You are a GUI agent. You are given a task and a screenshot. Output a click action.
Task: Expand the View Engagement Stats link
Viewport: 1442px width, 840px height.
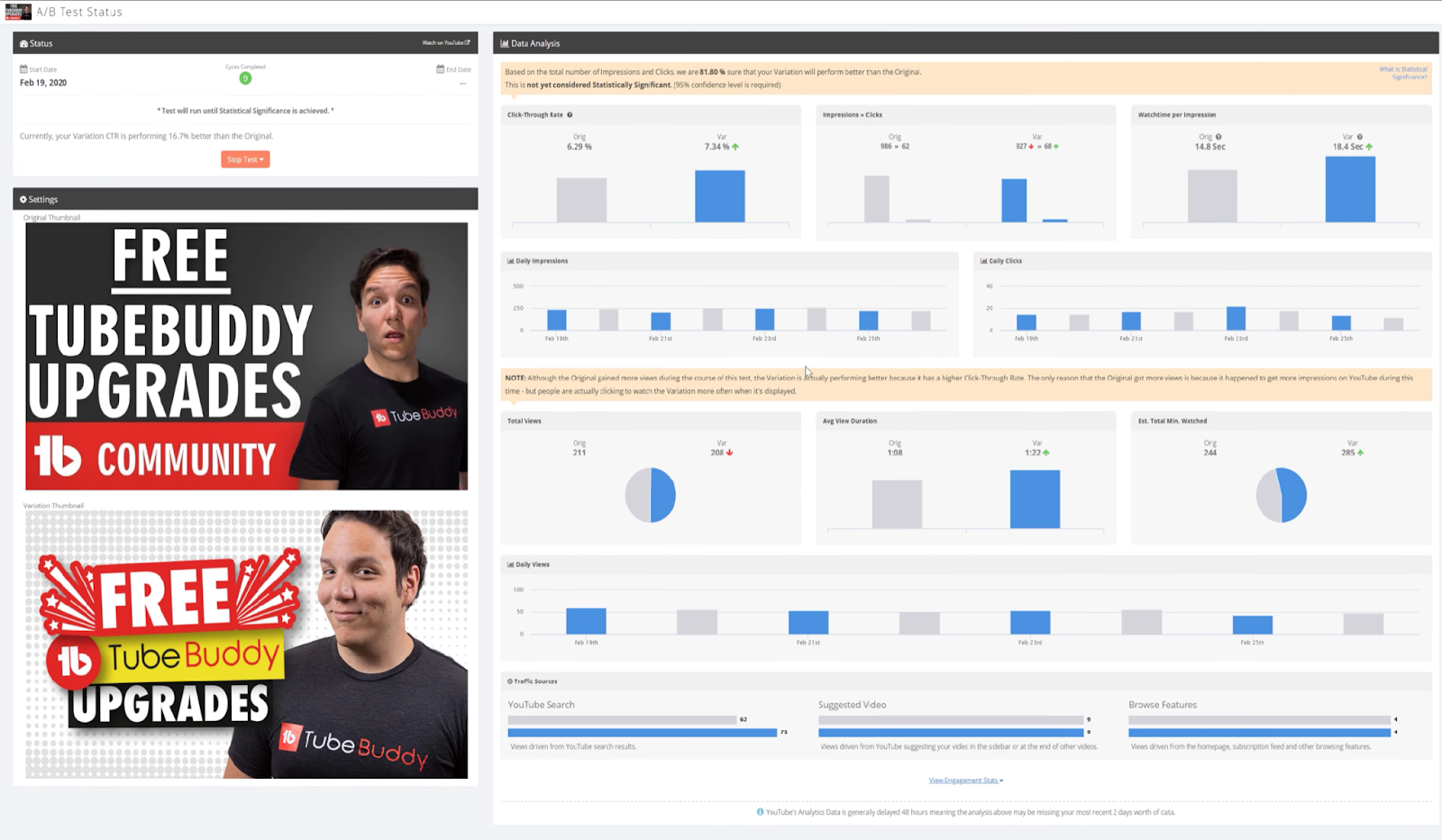pos(966,781)
